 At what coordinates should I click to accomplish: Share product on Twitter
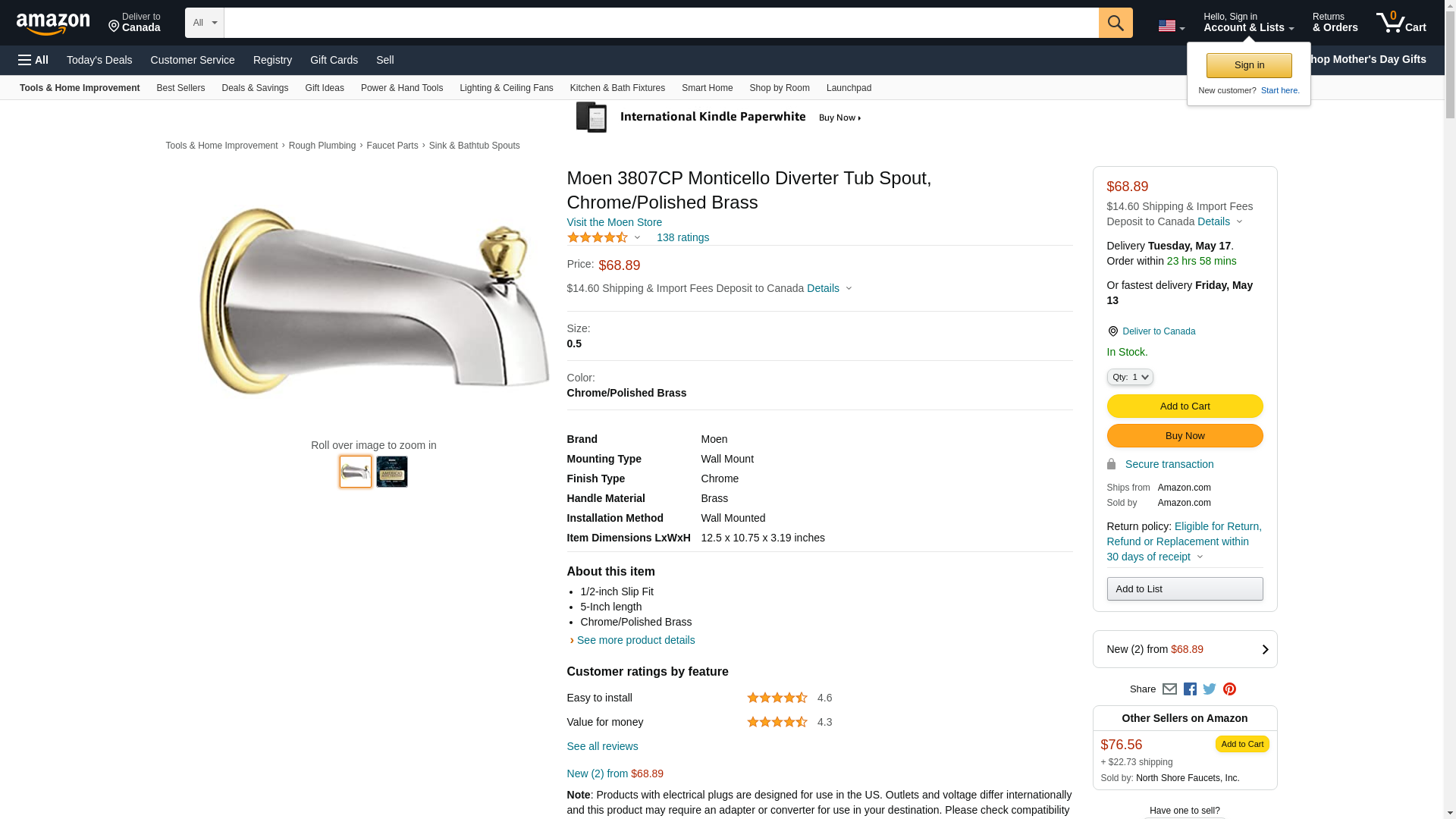coord(1210,689)
